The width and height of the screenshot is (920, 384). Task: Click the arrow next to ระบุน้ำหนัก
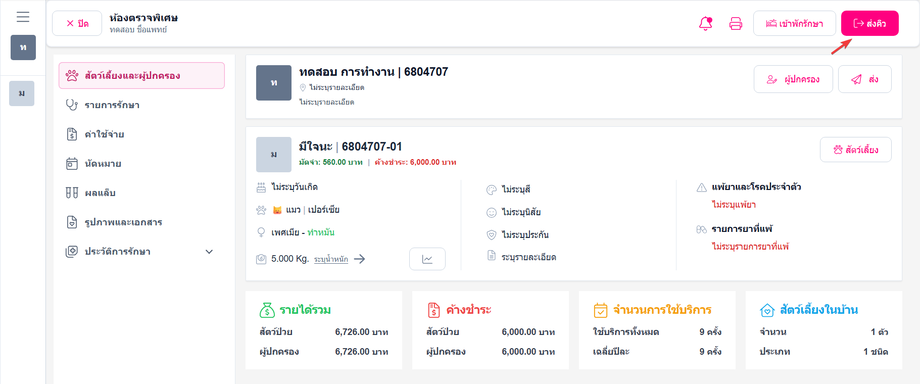tap(360, 259)
